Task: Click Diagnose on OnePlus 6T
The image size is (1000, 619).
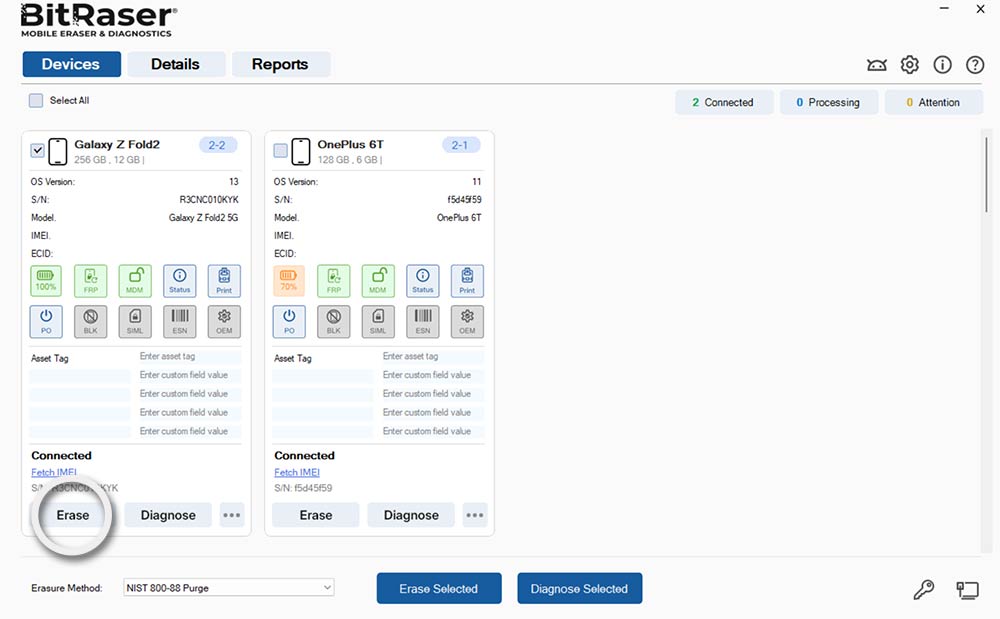Action: tap(411, 515)
